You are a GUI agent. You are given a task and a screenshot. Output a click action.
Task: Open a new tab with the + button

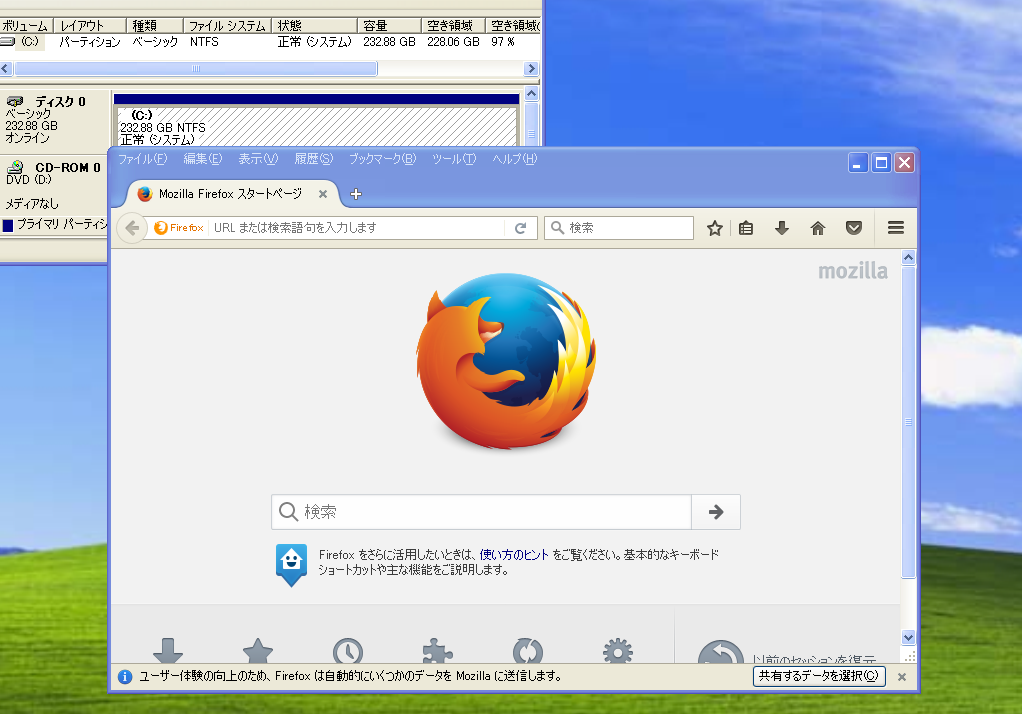point(355,194)
